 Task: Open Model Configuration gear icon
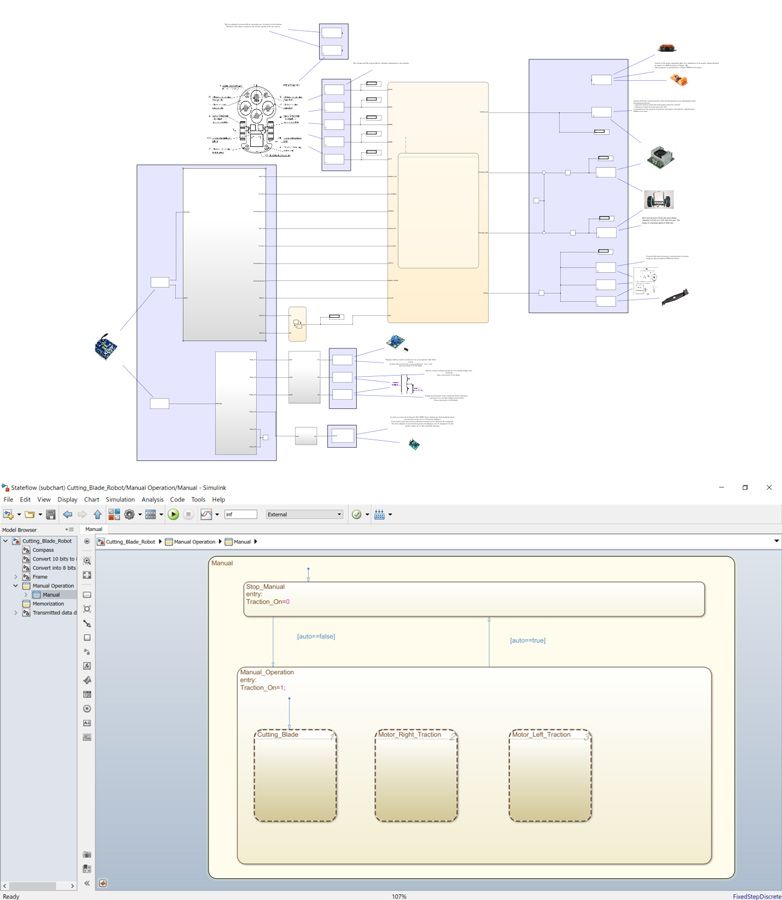129,514
